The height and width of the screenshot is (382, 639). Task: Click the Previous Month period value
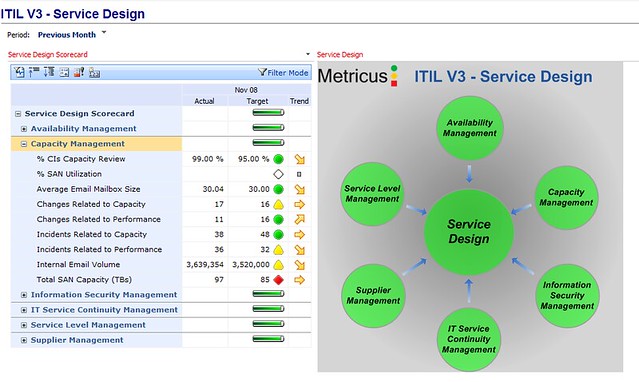pyautogui.click(x=67, y=35)
